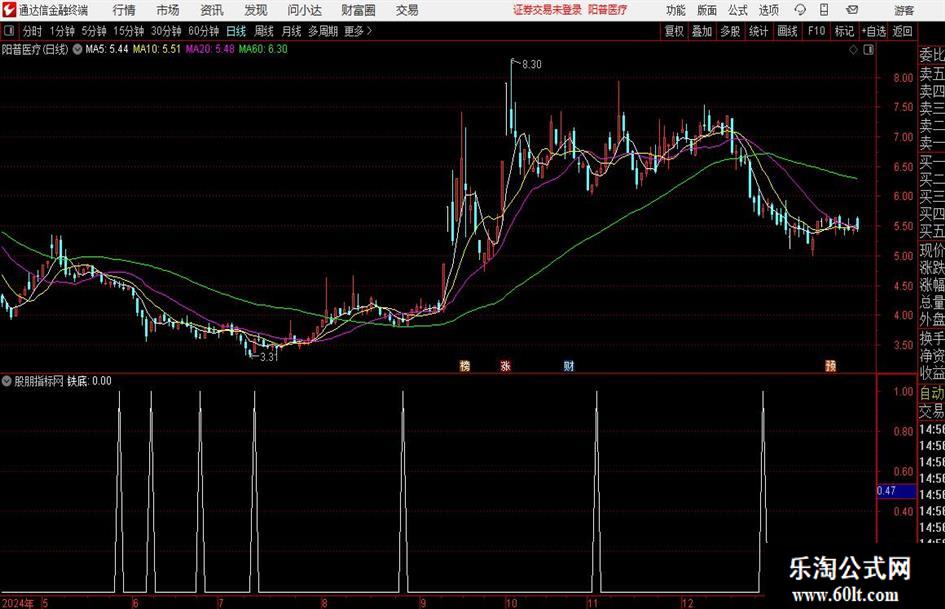Click the MA10: 5.51 label
Viewport: 945px width, 609px height.
(x=157, y=49)
